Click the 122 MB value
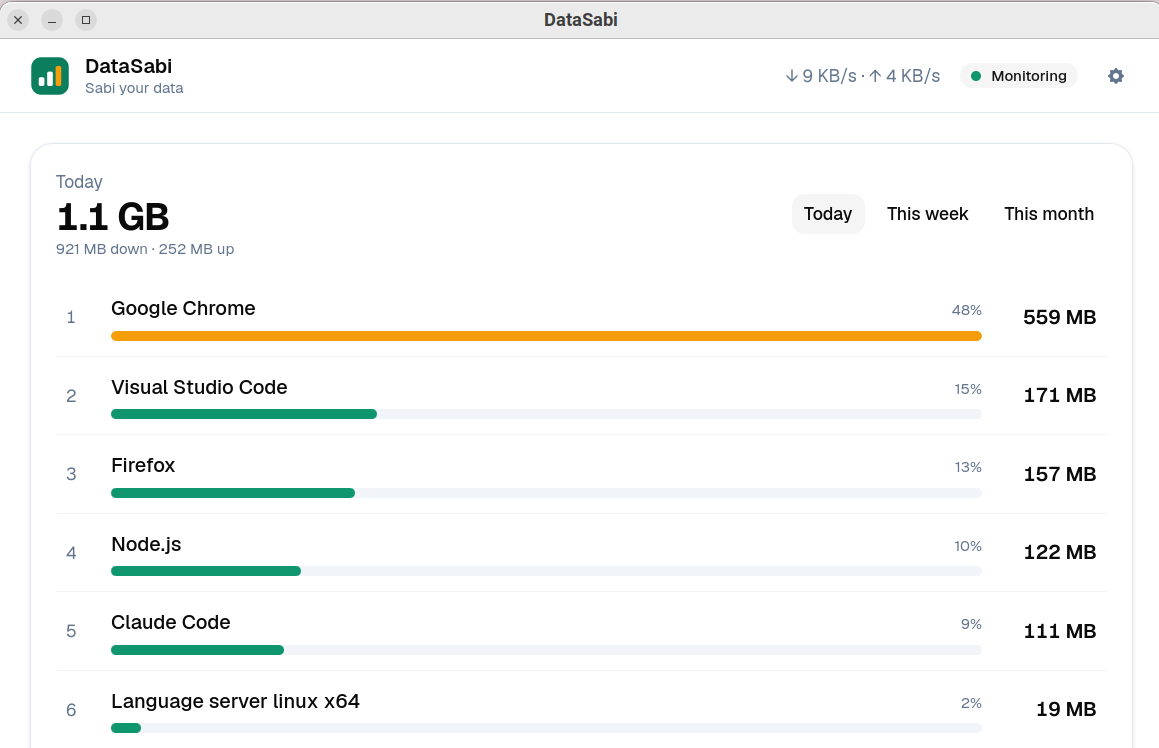 tap(1059, 553)
